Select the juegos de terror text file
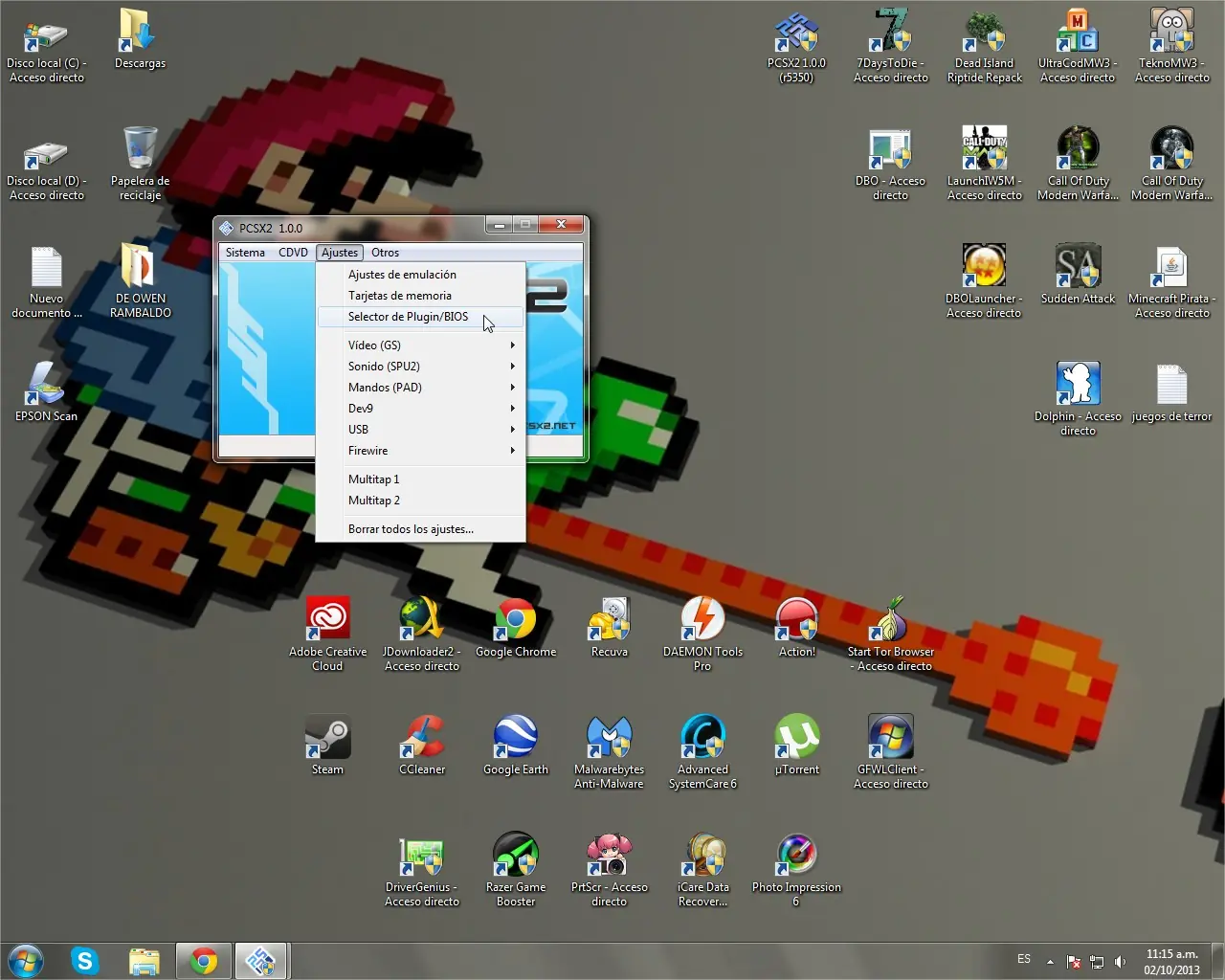Screen dimensions: 1225x980 (1172, 393)
